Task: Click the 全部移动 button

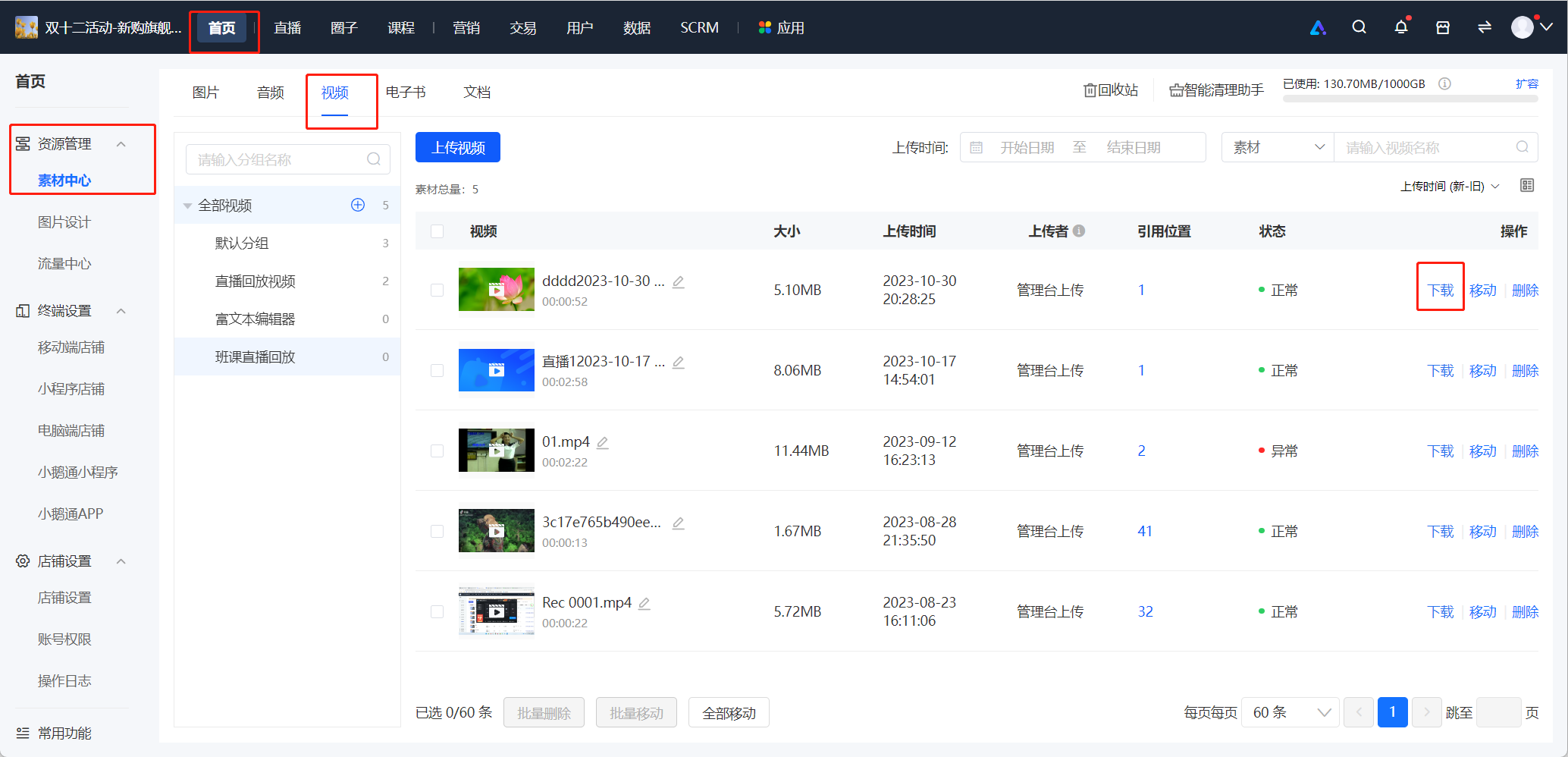Action: coord(729,712)
